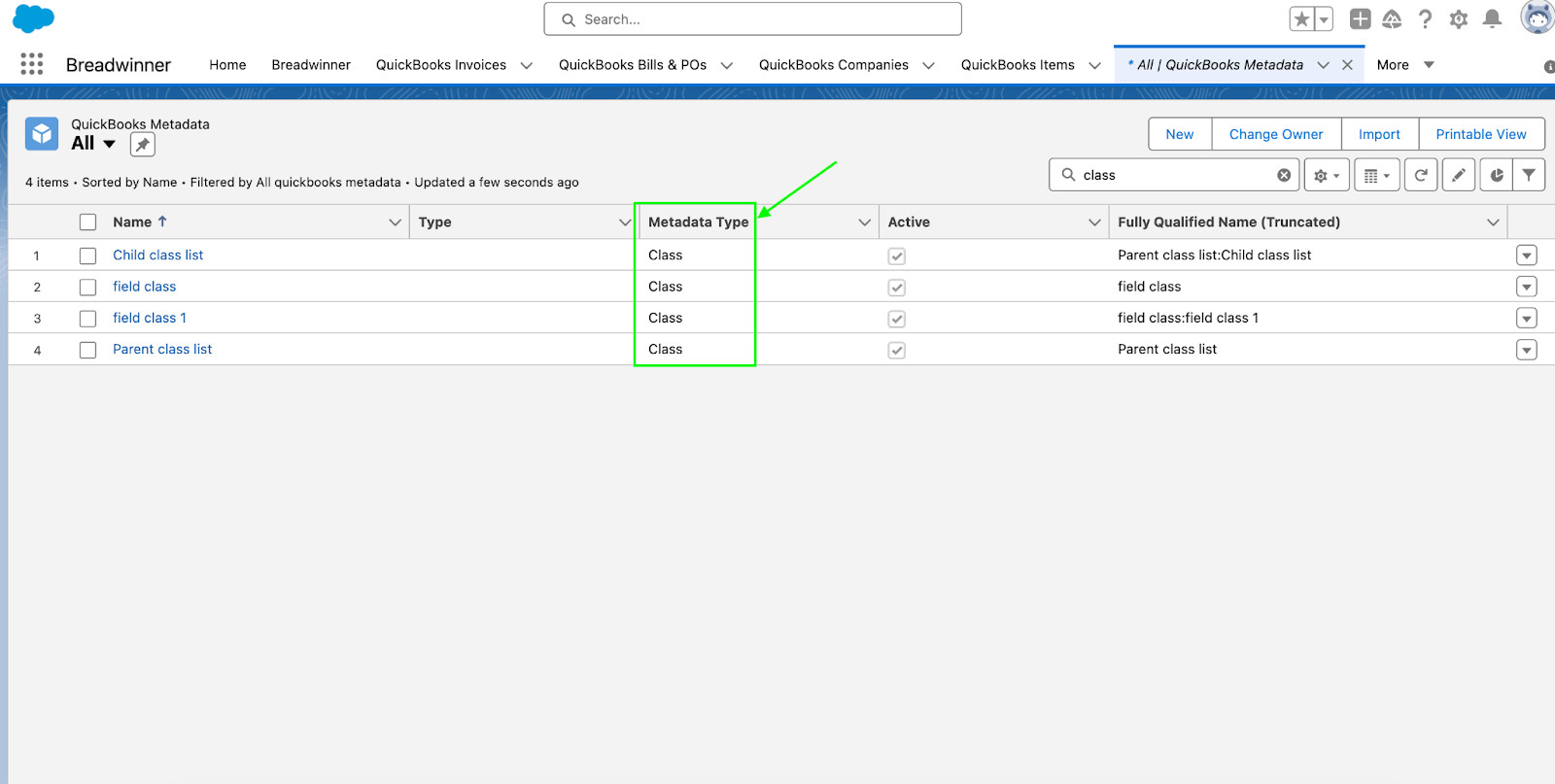Click Active checkbox in field class 1 row

[897, 319]
